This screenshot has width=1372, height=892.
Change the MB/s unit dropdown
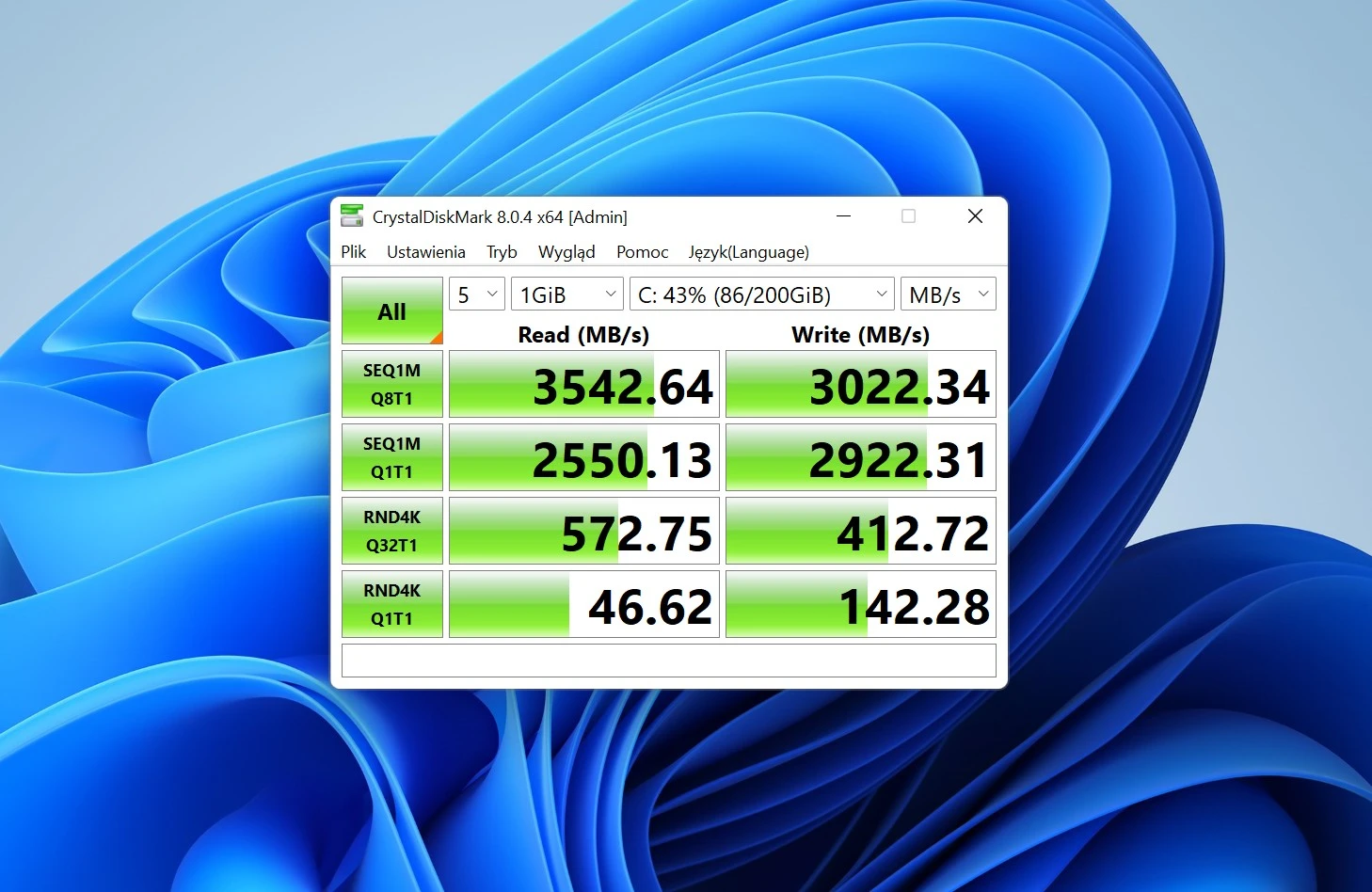pos(948,295)
